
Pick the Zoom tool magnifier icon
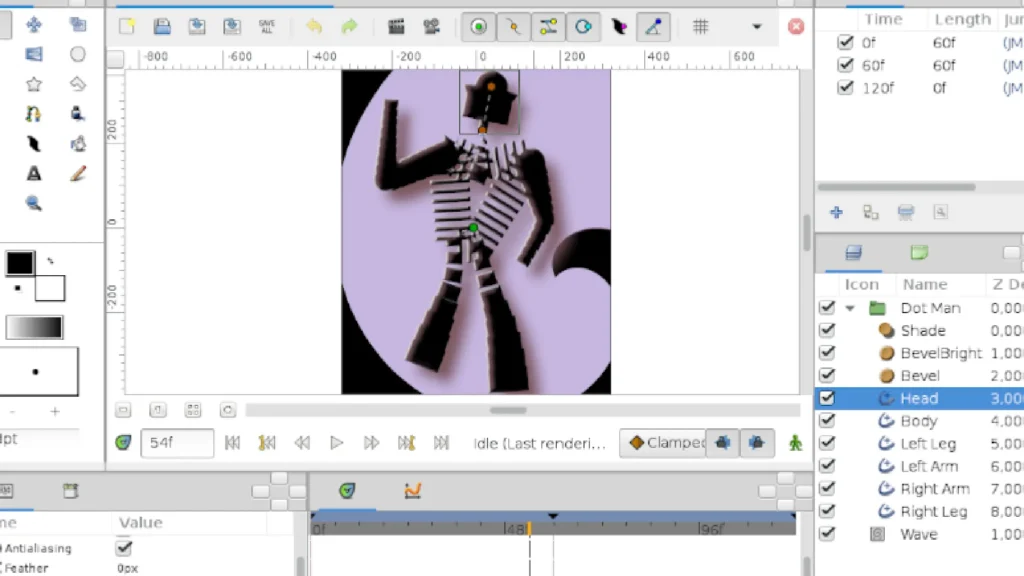33,203
